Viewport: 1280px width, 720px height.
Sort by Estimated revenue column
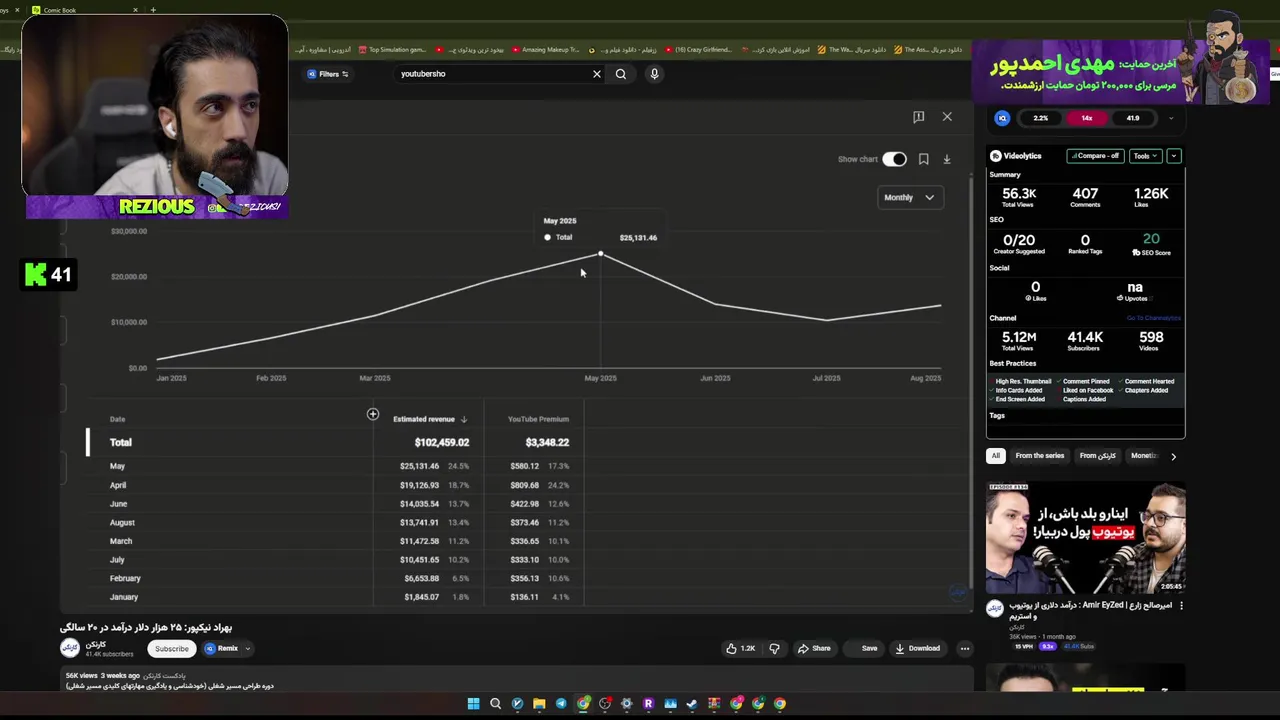tap(430, 419)
